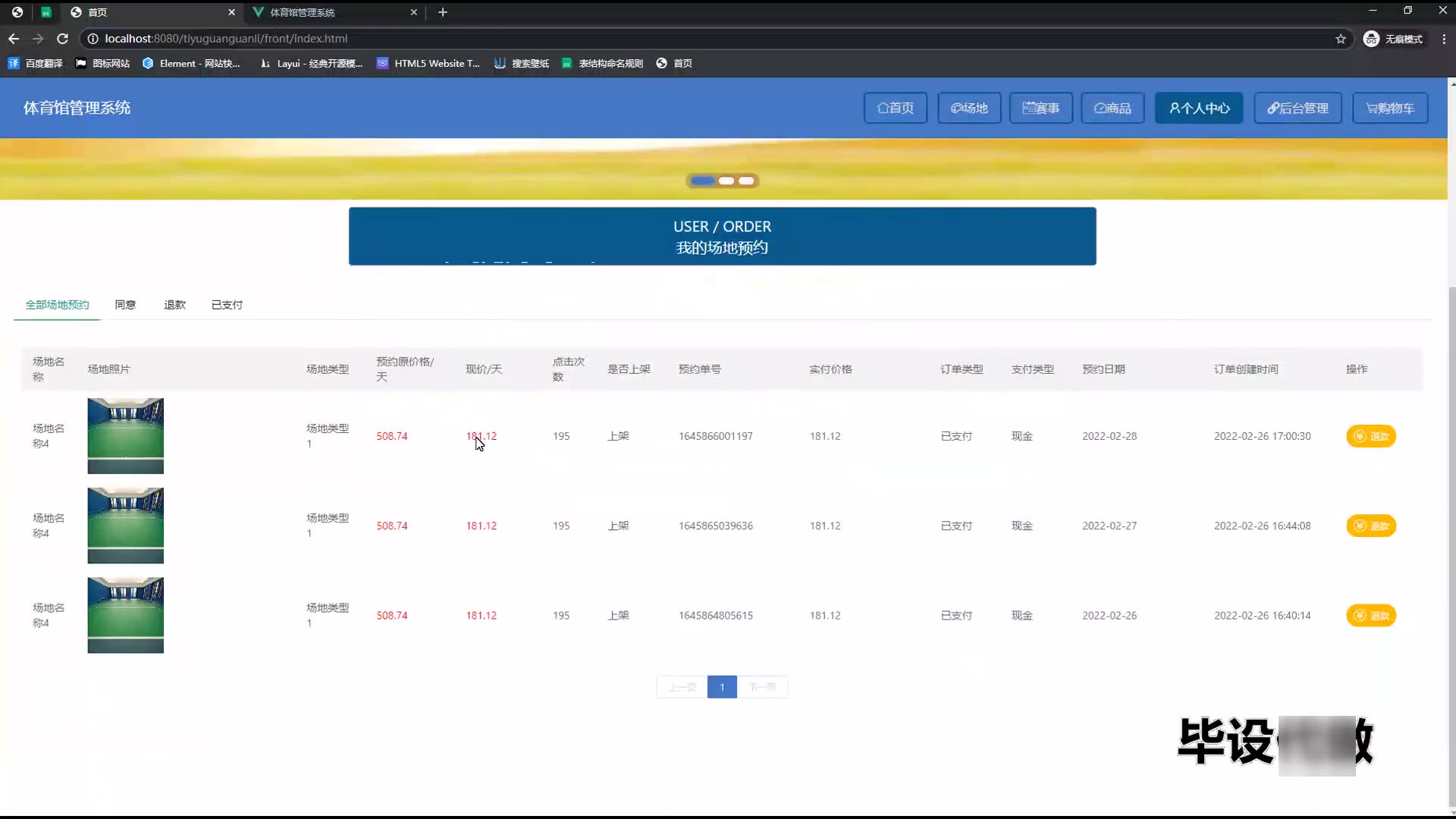Viewport: 1456px width, 819px height.
Task: Go back using the browser back arrow
Action: tap(14, 39)
